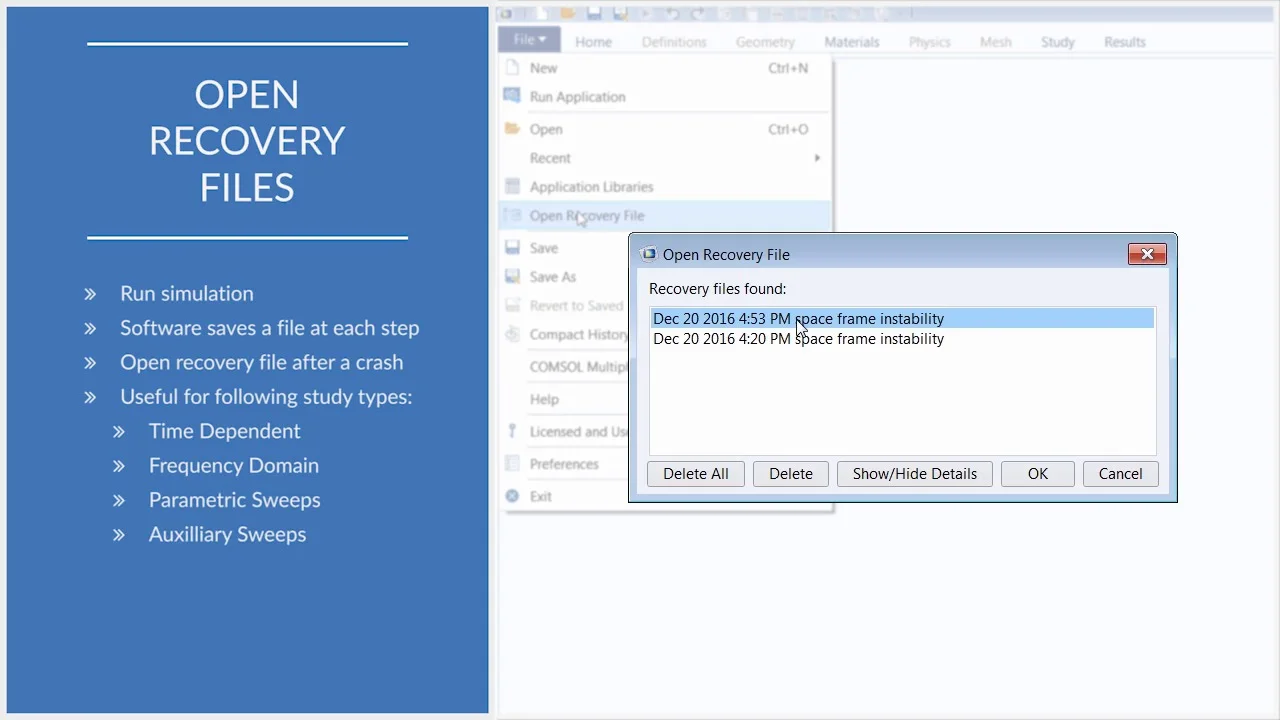Image resolution: width=1280 pixels, height=720 pixels.
Task: Cancel the Open Recovery File dialog
Action: (1120, 474)
